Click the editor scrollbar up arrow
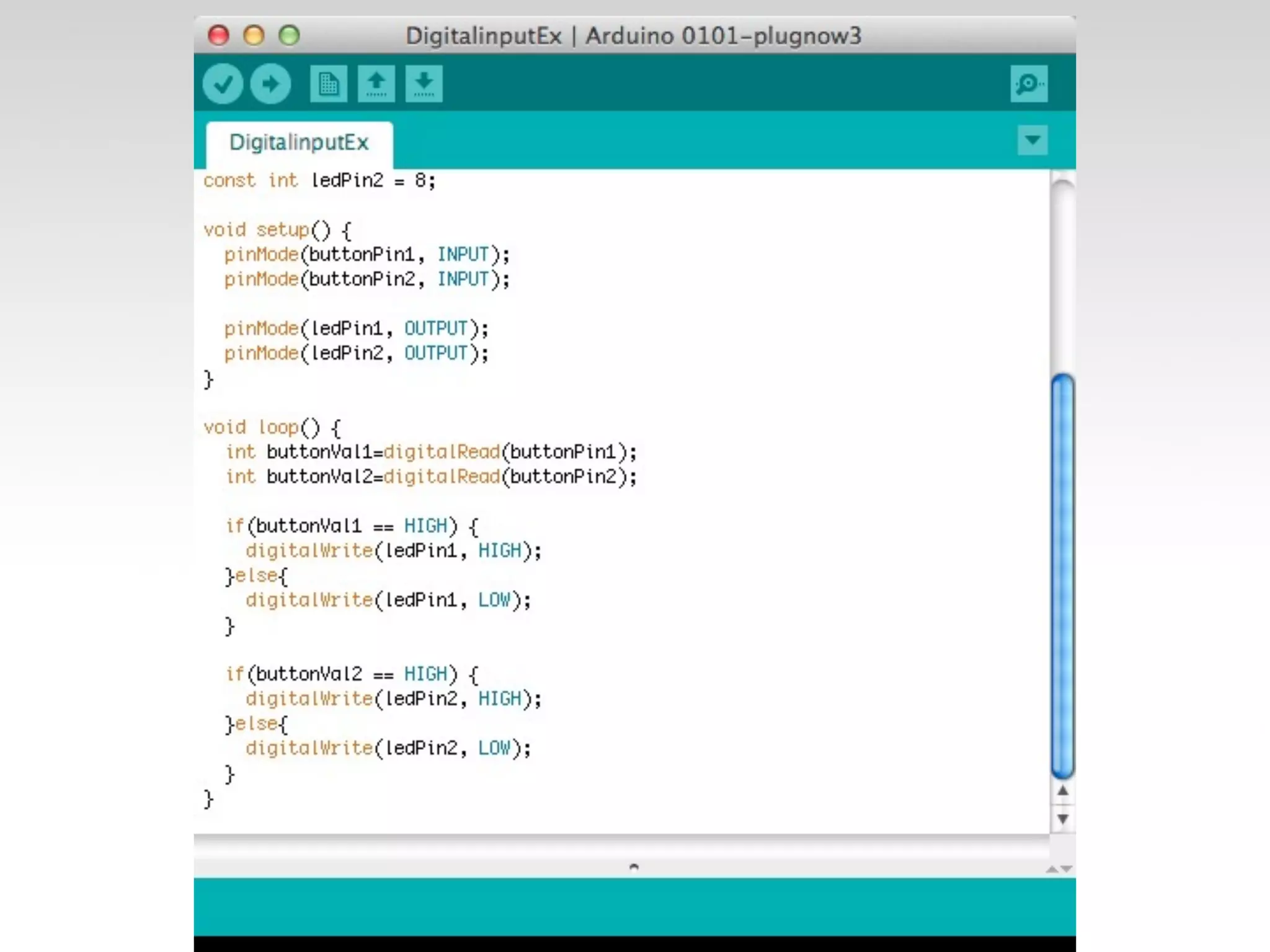Viewport: 1270px width, 952px height. (1062, 791)
